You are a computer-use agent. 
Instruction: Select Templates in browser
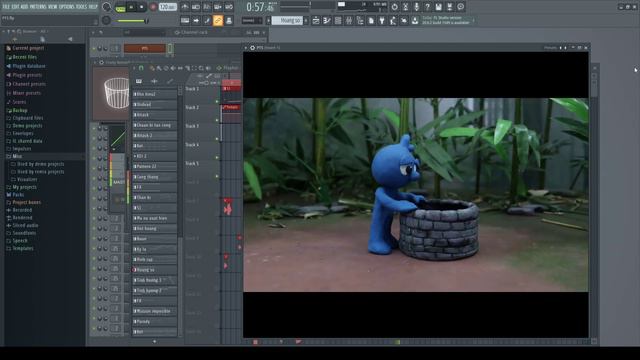click(x=23, y=248)
